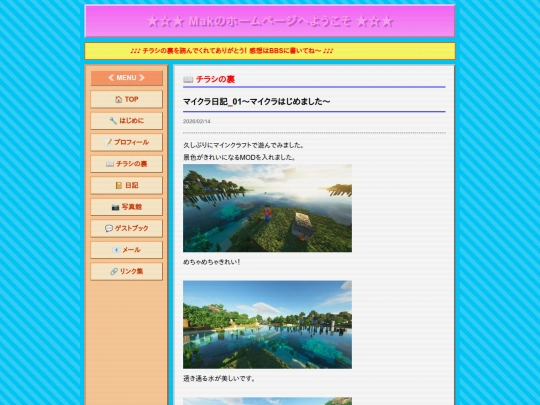Click the Makのホームページへようこそ title banner
The height and width of the screenshot is (405, 540).
click(270, 21)
